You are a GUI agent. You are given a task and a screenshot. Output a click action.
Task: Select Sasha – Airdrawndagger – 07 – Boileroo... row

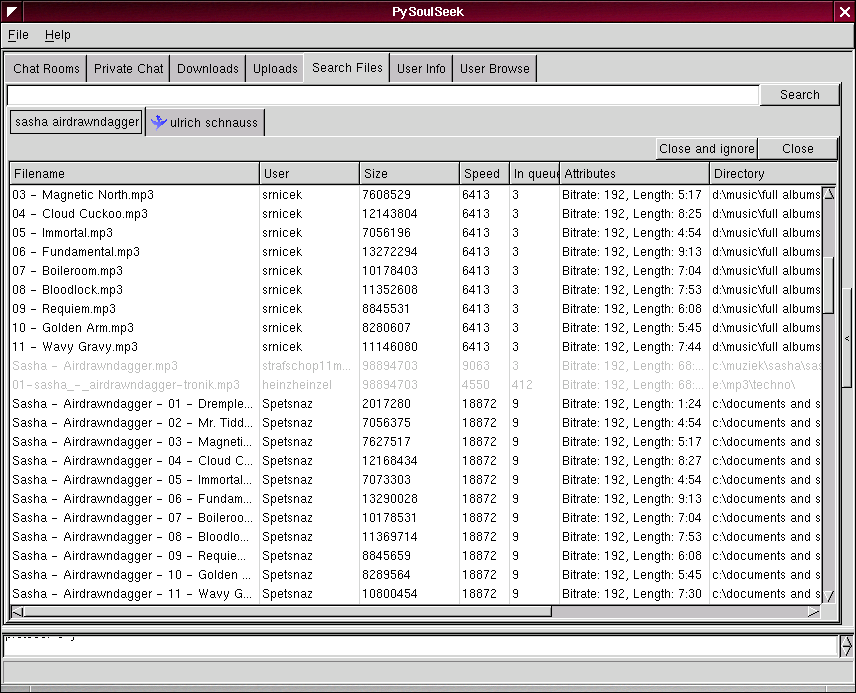click(x=416, y=518)
